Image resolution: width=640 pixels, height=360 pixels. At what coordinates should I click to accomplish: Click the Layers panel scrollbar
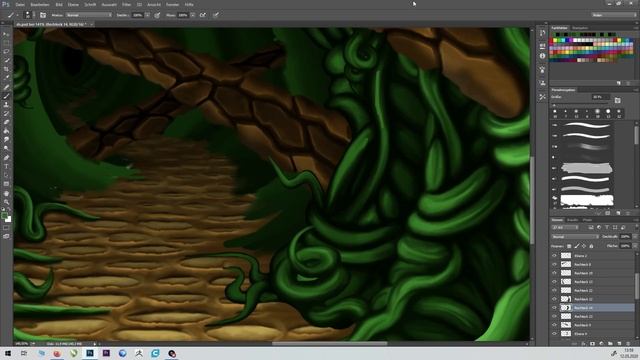point(637,286)
